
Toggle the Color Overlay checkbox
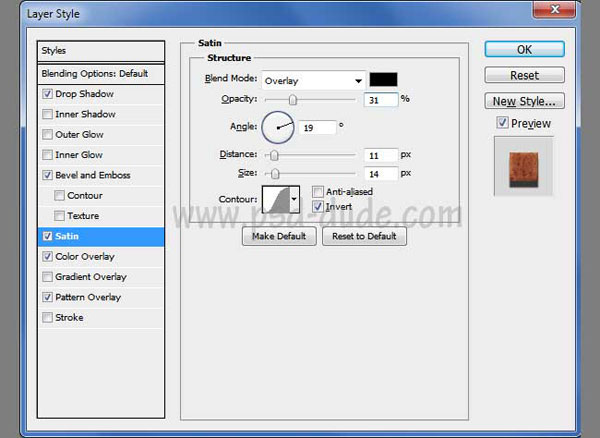(x=47, y=256)
